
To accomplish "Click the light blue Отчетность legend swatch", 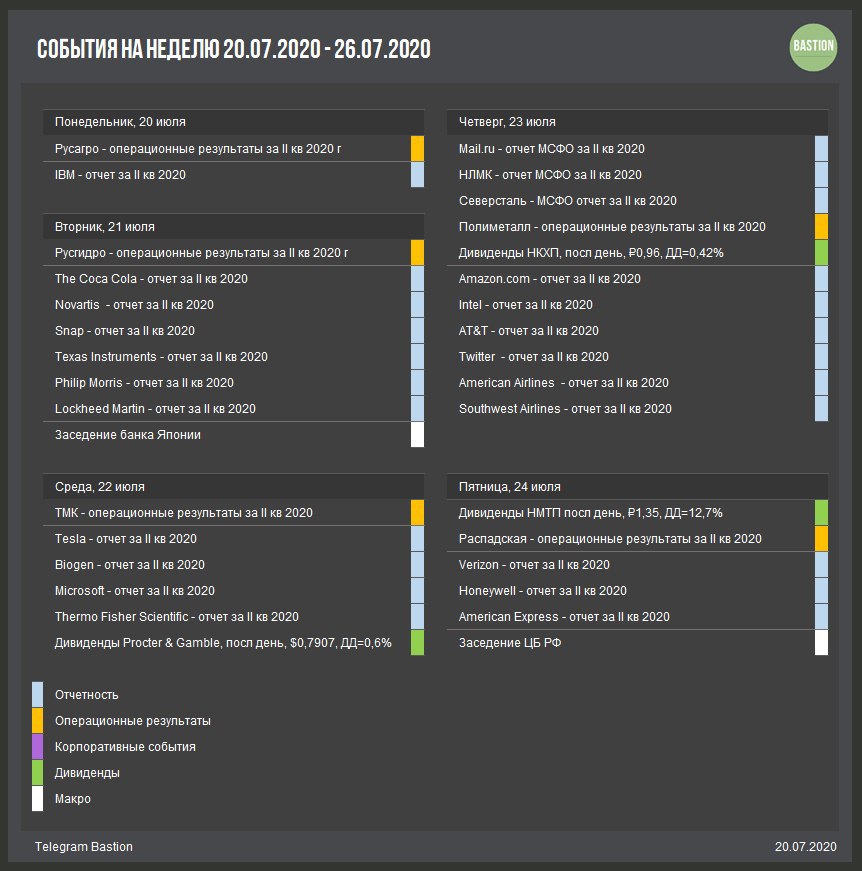I will pyautogui.click(x=38, y=695).
